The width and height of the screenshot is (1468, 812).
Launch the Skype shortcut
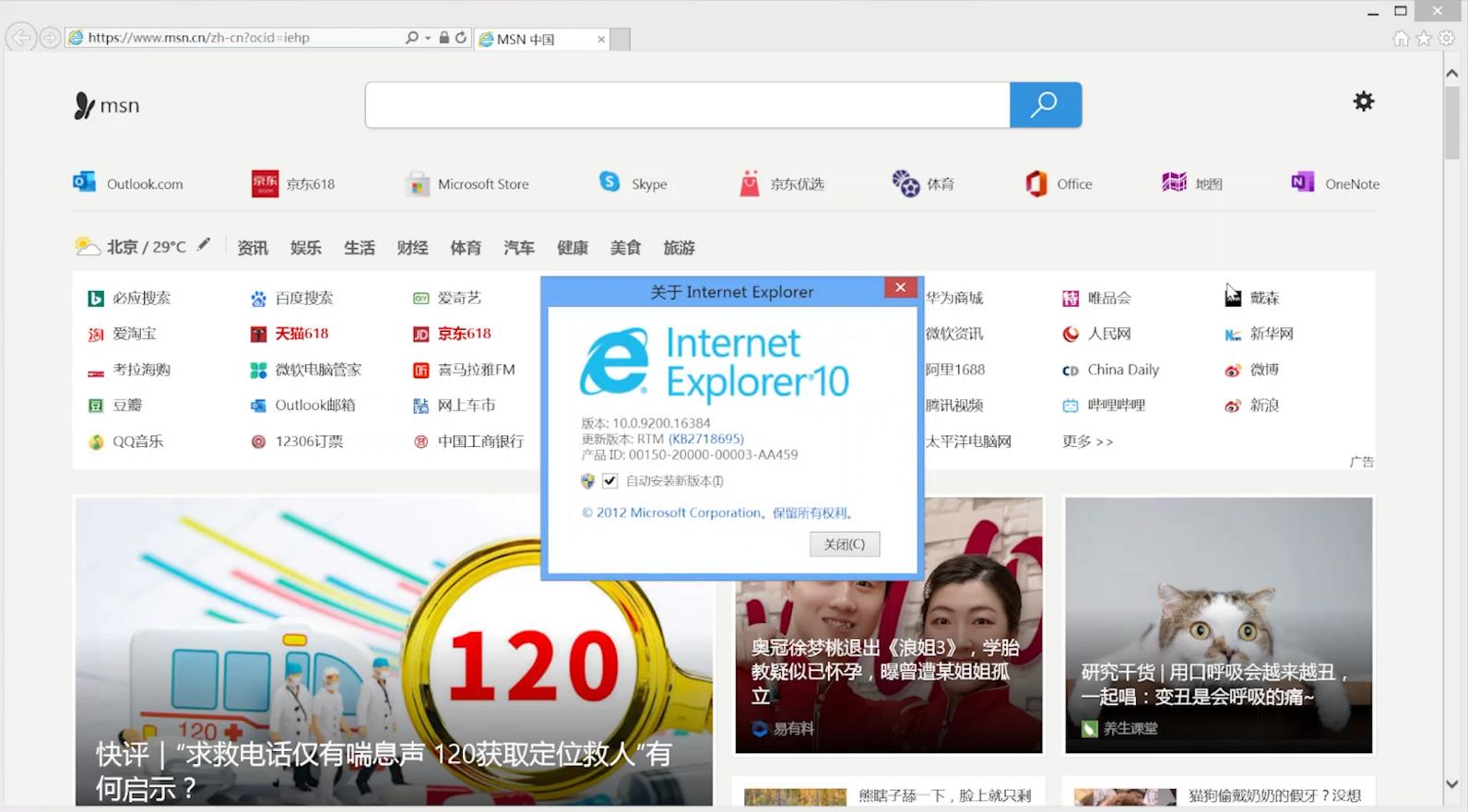point(633,183)
